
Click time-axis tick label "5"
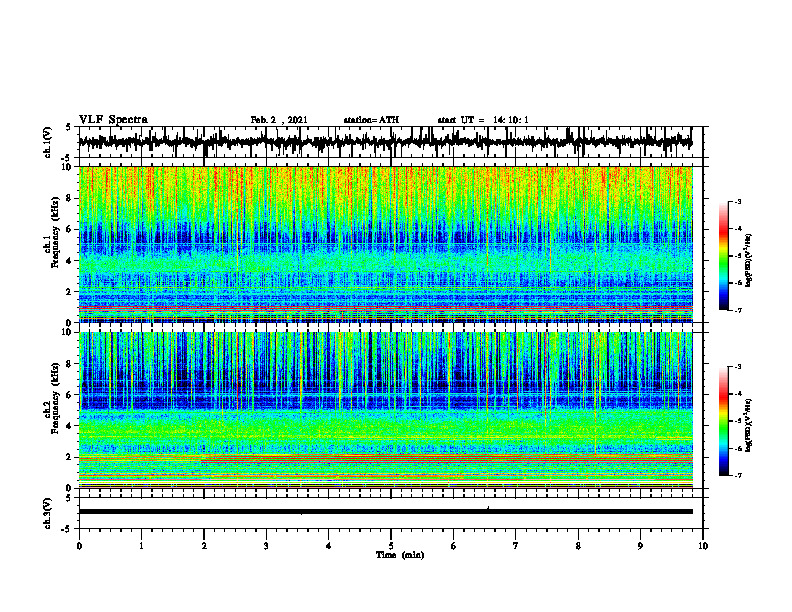(391, 546)
